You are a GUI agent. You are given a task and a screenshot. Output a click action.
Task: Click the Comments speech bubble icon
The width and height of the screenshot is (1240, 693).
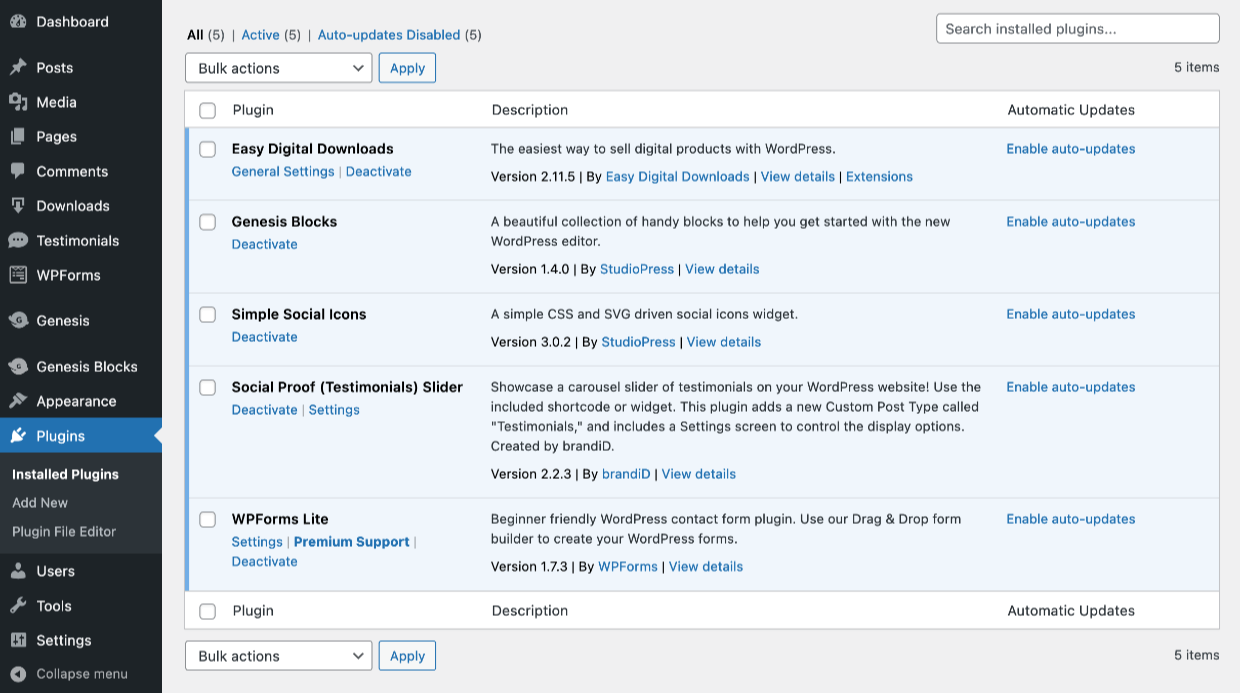pos(18,171)
